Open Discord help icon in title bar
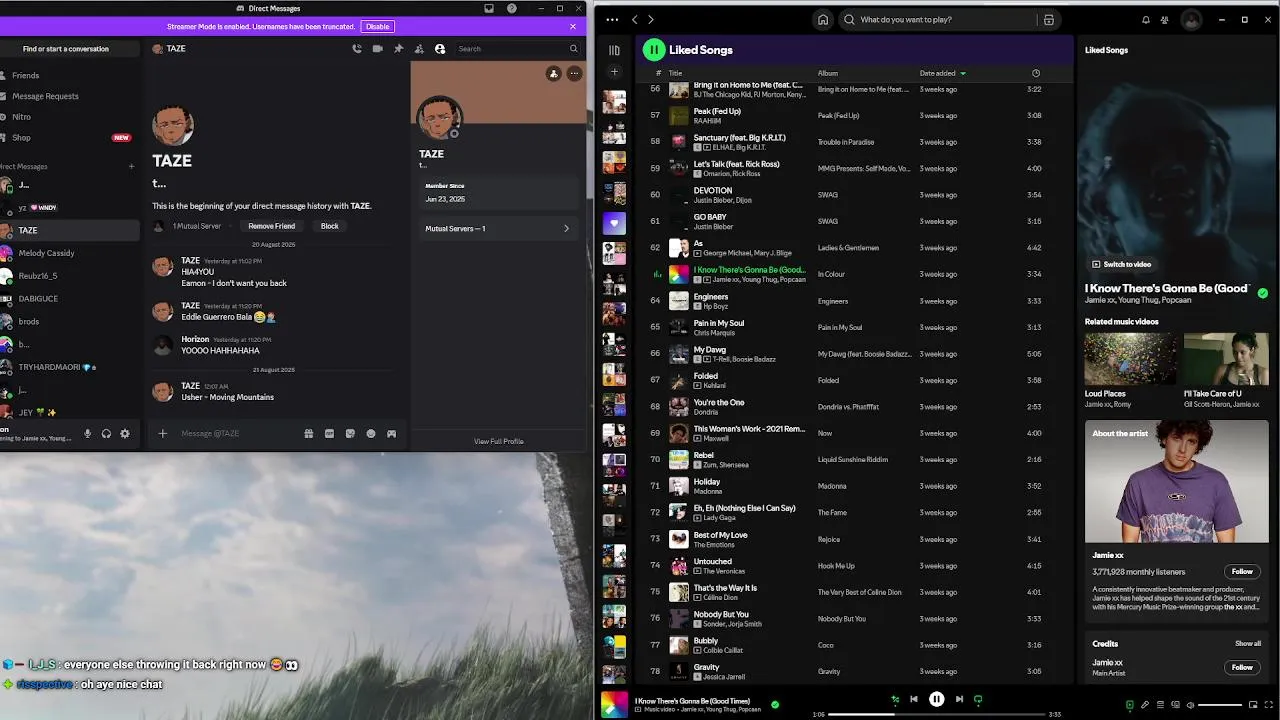This screenshot has width=1280, height=720. [512, 8]
